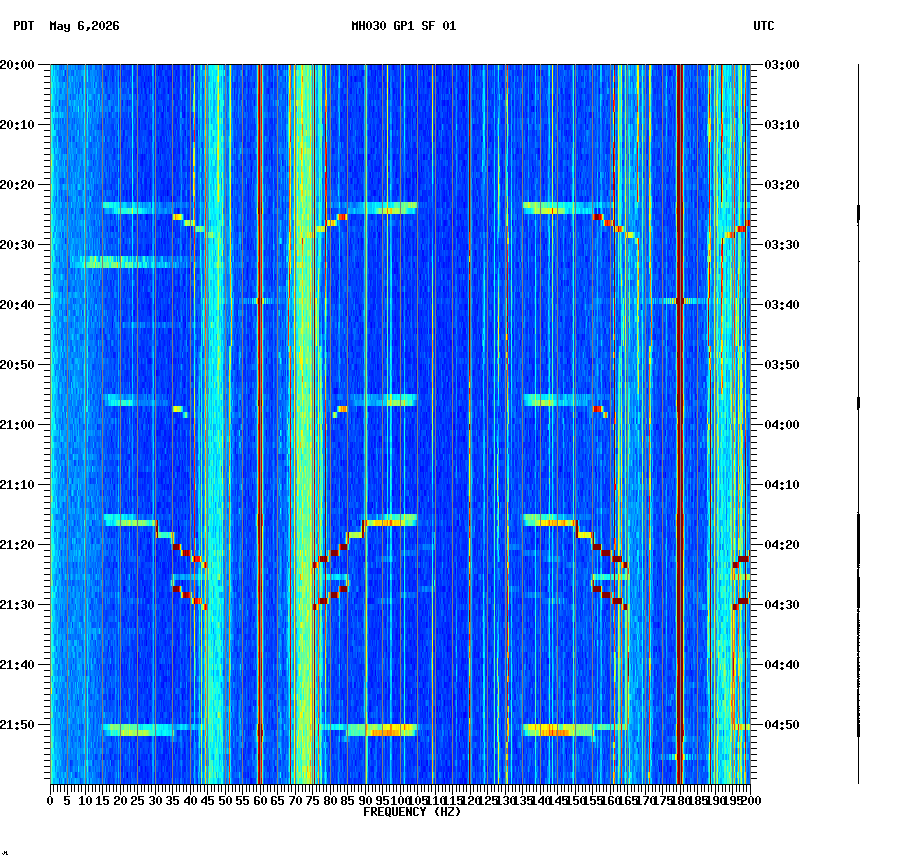The height and width of the screenshot is (864, 902).
Task: Click the 20:10 PDT time label
Action: [17, 125]
